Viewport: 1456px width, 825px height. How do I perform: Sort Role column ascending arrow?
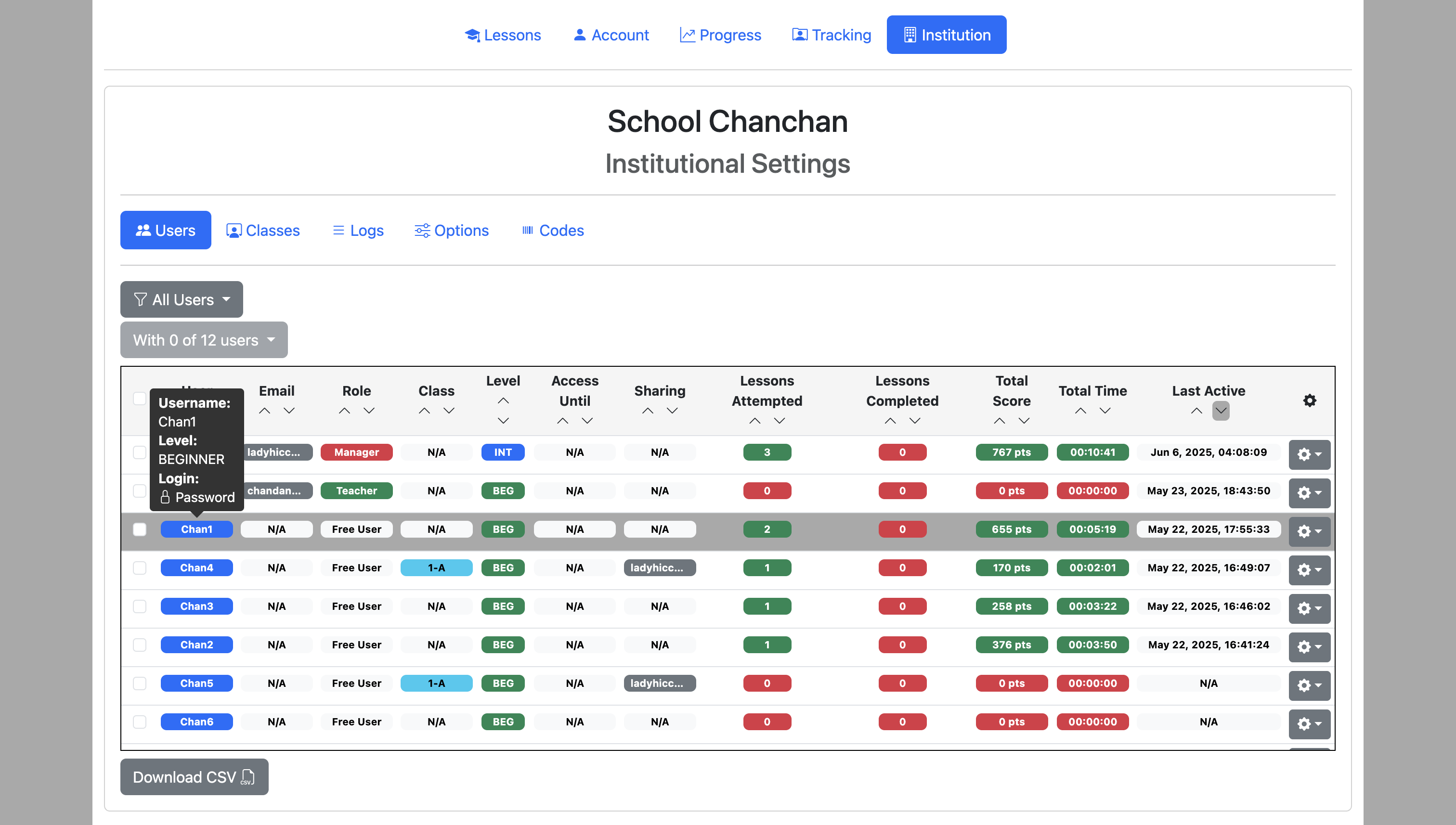coord(345,411)
